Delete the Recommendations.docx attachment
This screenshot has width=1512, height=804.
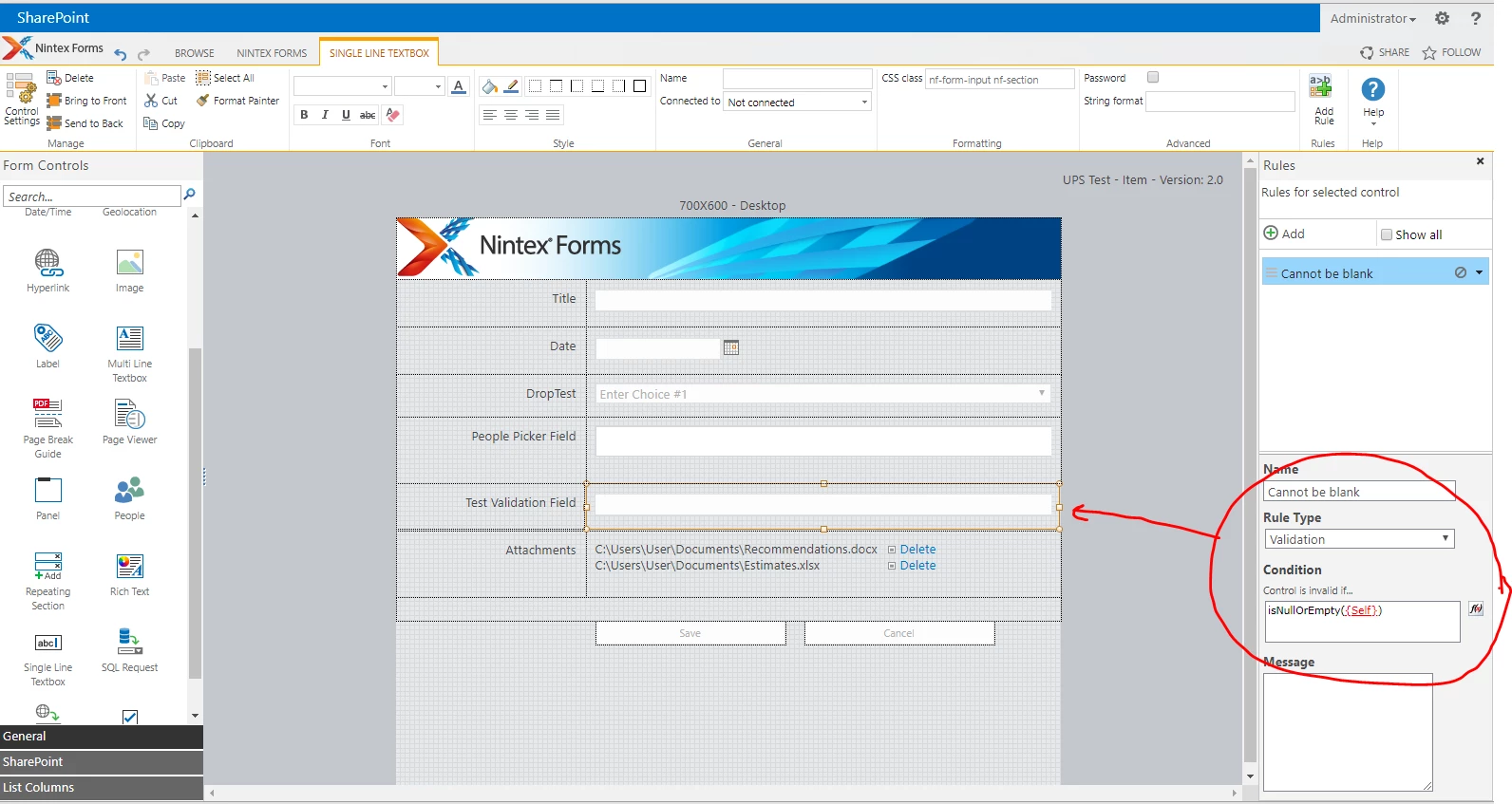[917, 550]
